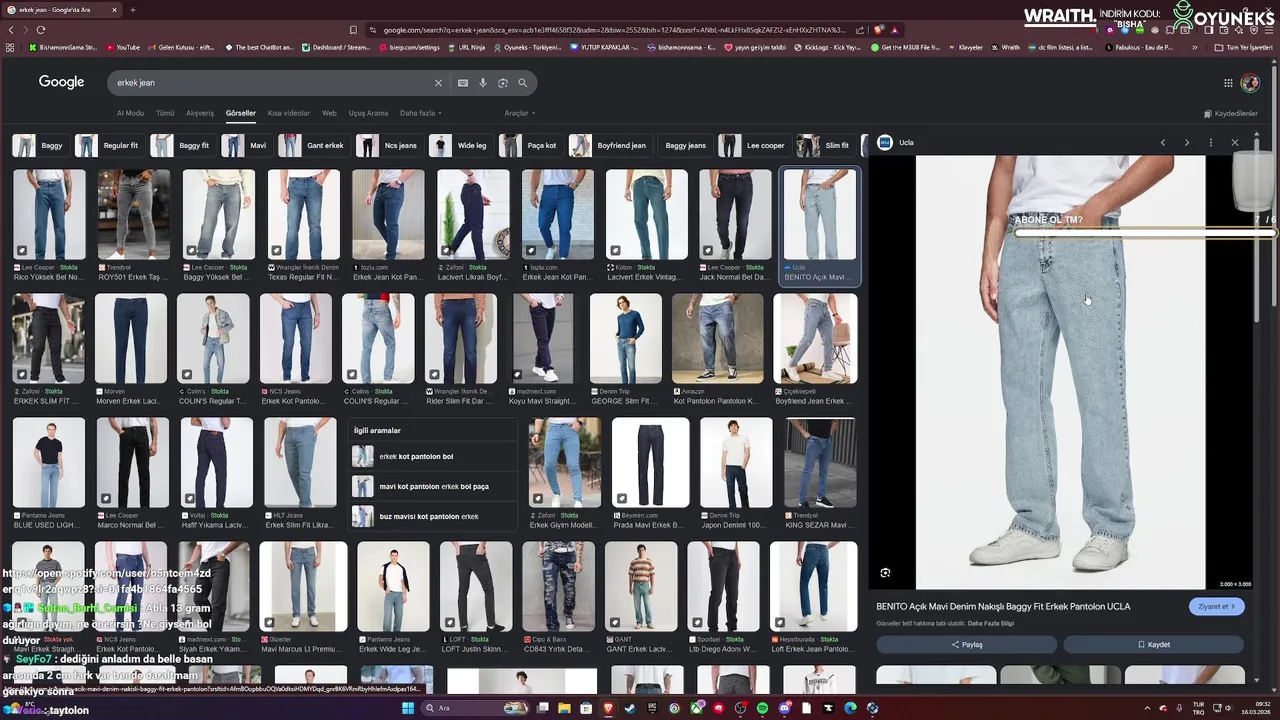Open Spotify from the taskbar
Screen dimensions: 1280x720
(x=762, y=708)
